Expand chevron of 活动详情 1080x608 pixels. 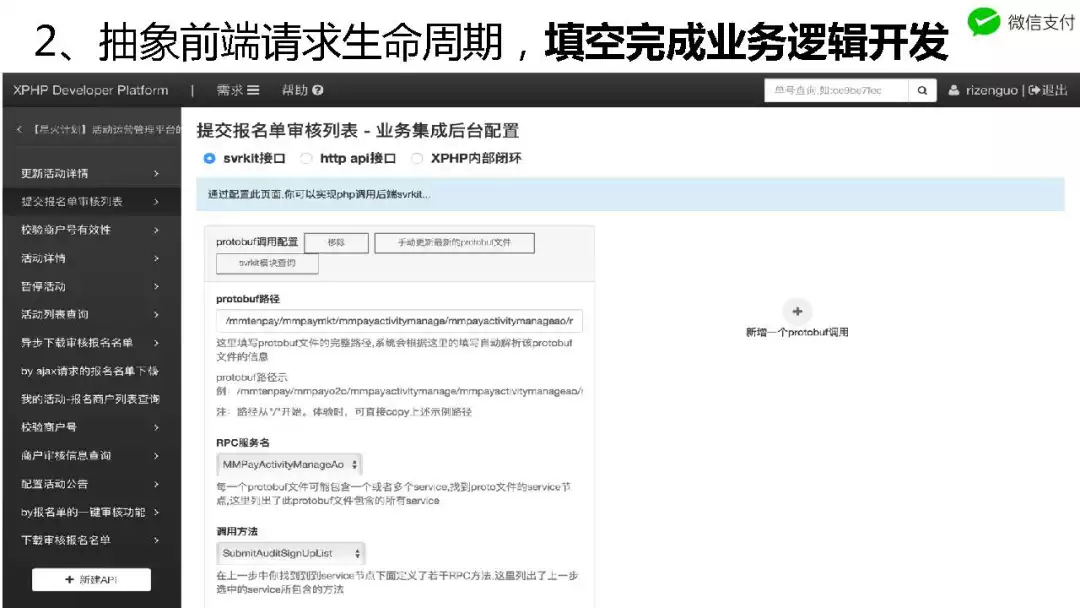point(156,258)
